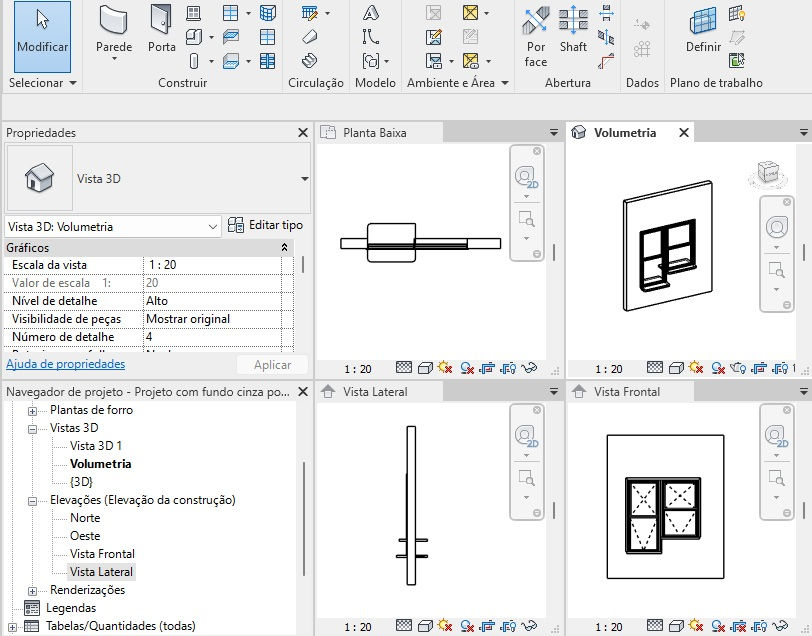This screenshot has width=812, height=636.
Task: Expand the Ambiente e Área panel dropdown
Action: (x=505, y=83)
